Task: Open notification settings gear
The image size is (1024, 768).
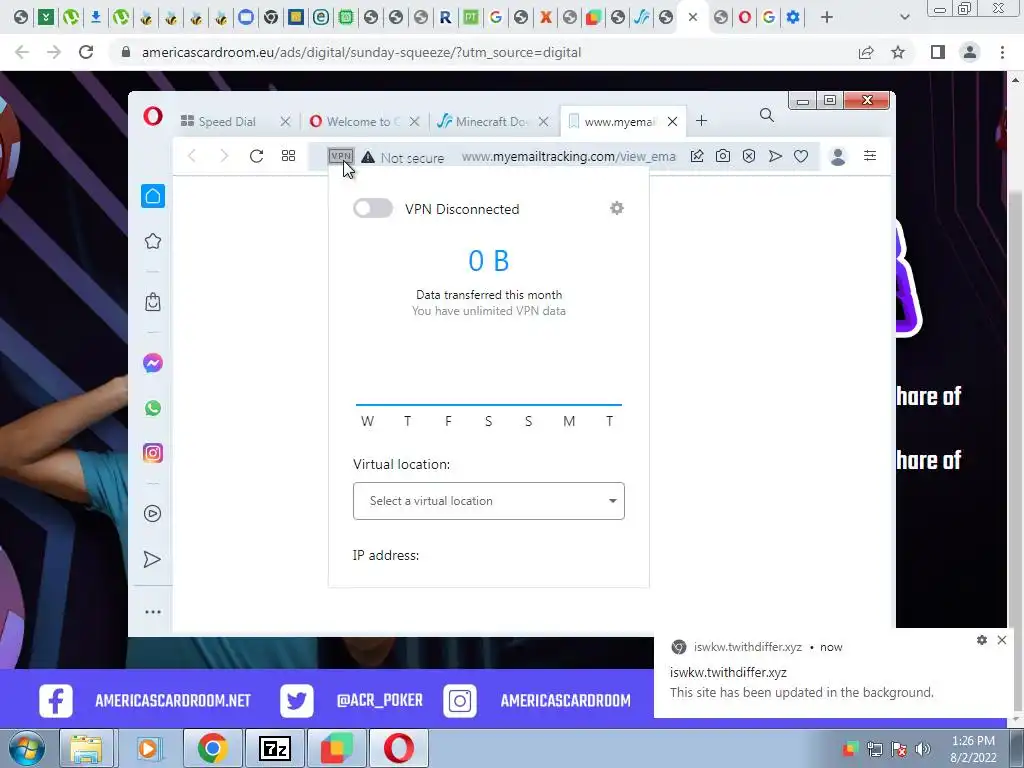Action: coord(982,640)
